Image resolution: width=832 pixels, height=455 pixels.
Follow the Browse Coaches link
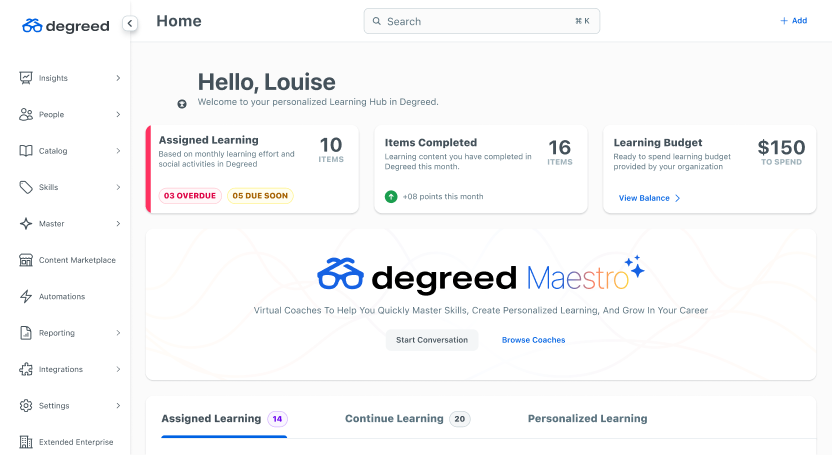point(533,340)
